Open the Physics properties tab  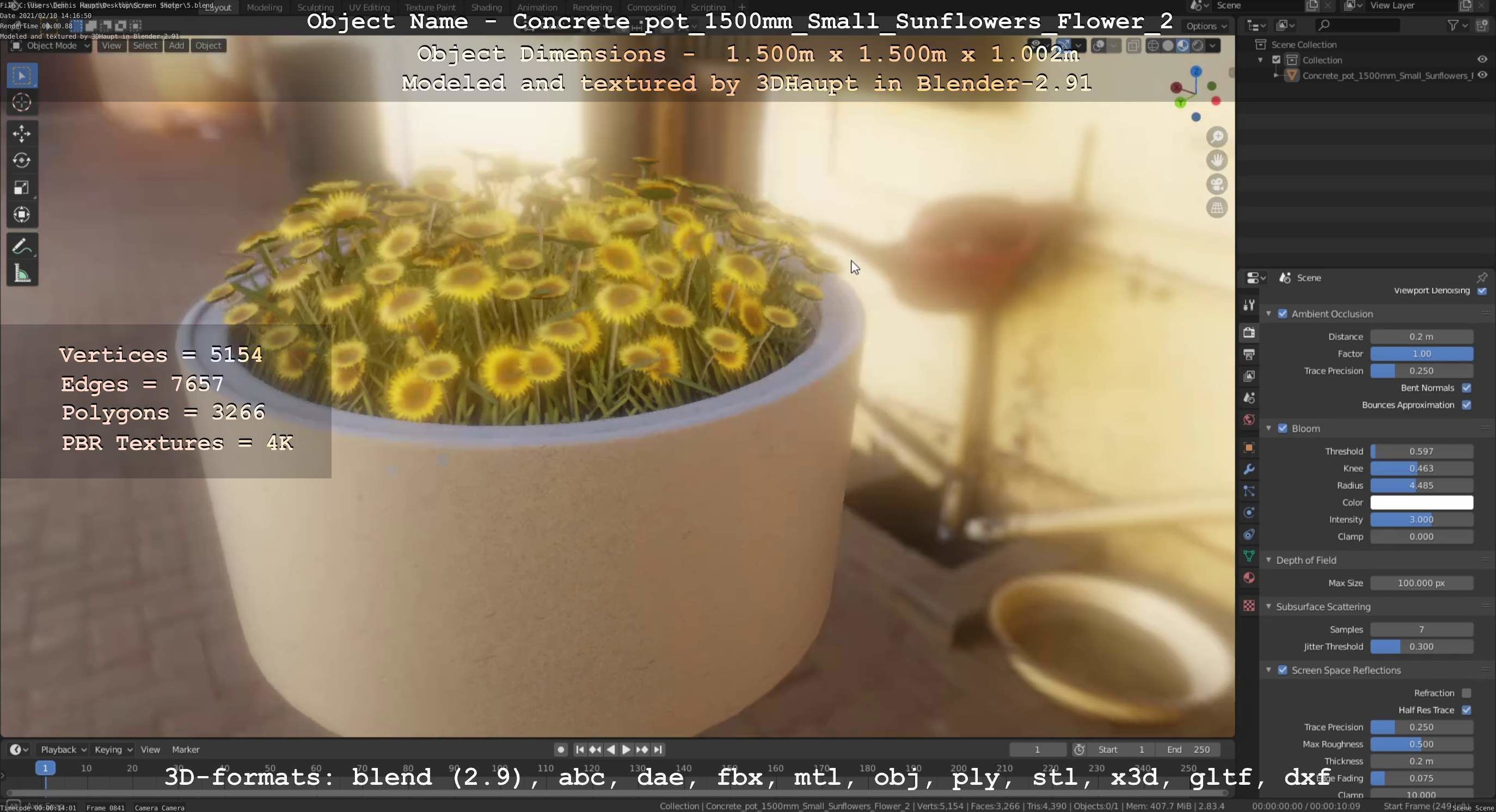(1249, 513)
